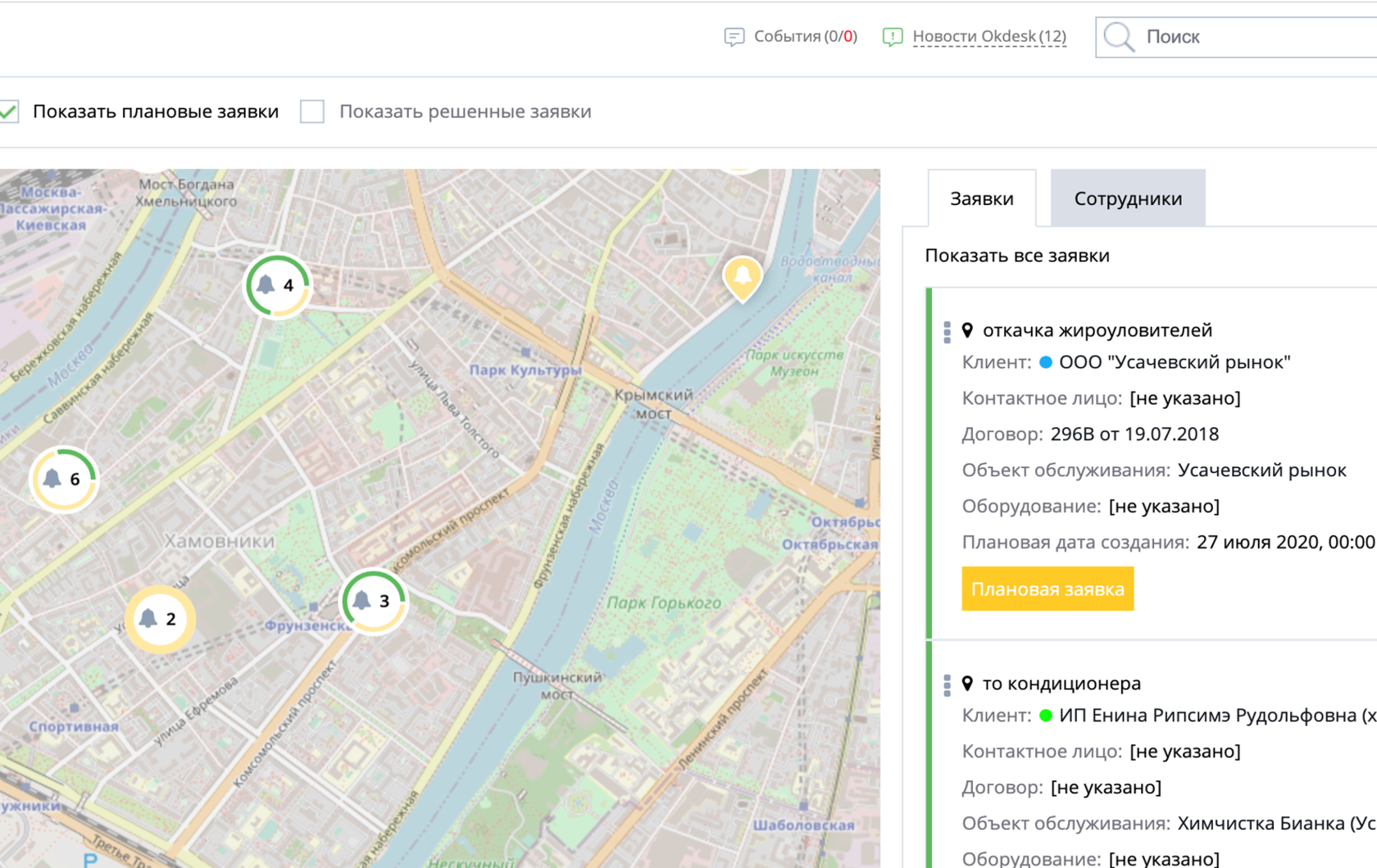The image size is (1377, 868).
Task: Click location pin for то кондиционера request
Action: pyautogui.click(x=968, y=684)
